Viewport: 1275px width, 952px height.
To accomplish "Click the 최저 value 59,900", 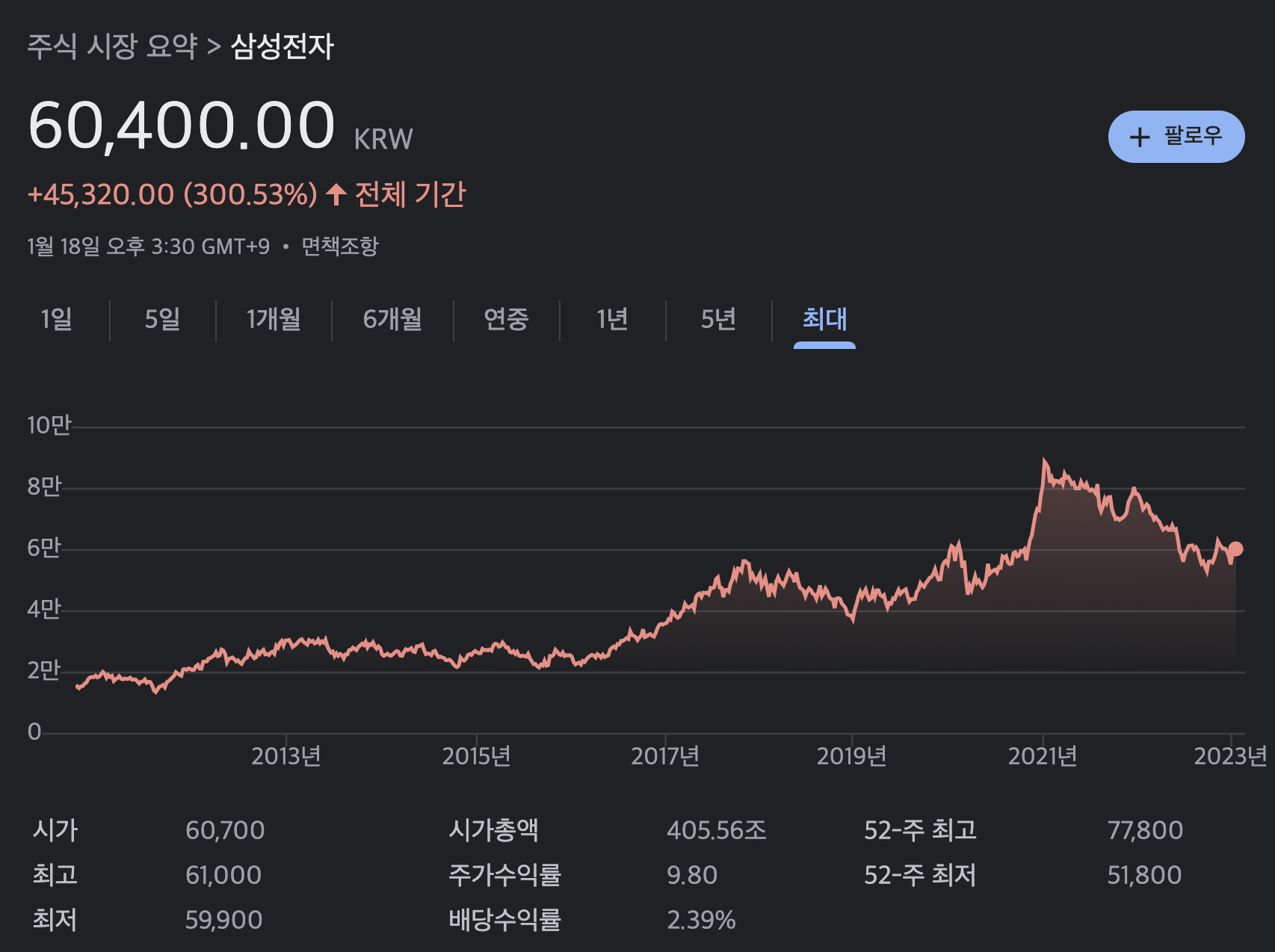I will (224, 920).
